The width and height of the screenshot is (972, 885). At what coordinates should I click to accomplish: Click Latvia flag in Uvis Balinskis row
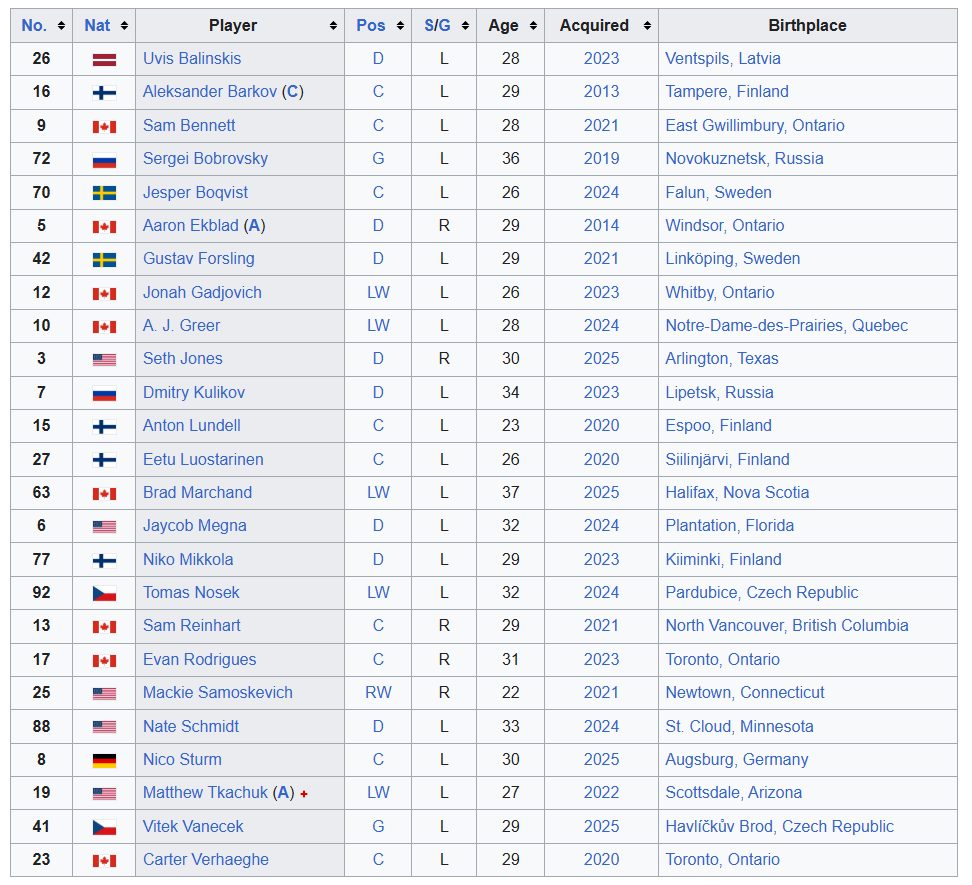point(104,60)
